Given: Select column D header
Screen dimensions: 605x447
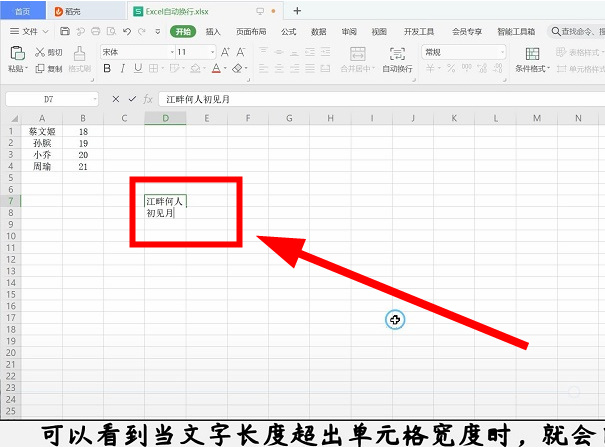Looking at the screenshot, I should point(165,118).
